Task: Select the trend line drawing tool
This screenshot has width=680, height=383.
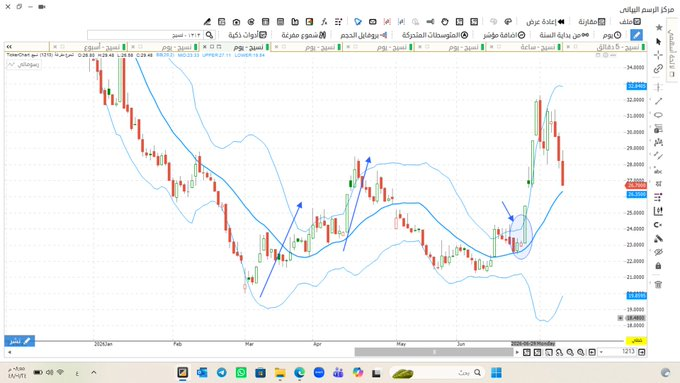Action: 658,101
